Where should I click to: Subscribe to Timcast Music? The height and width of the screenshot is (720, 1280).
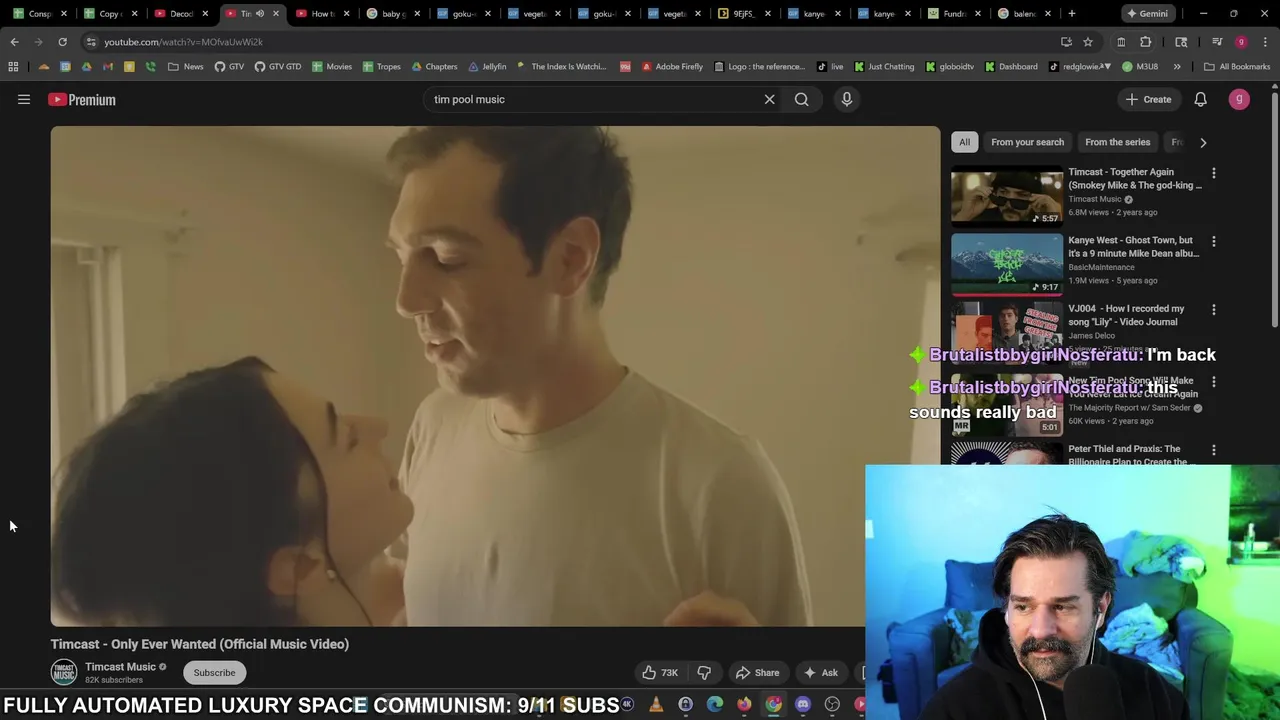[214, 673]
